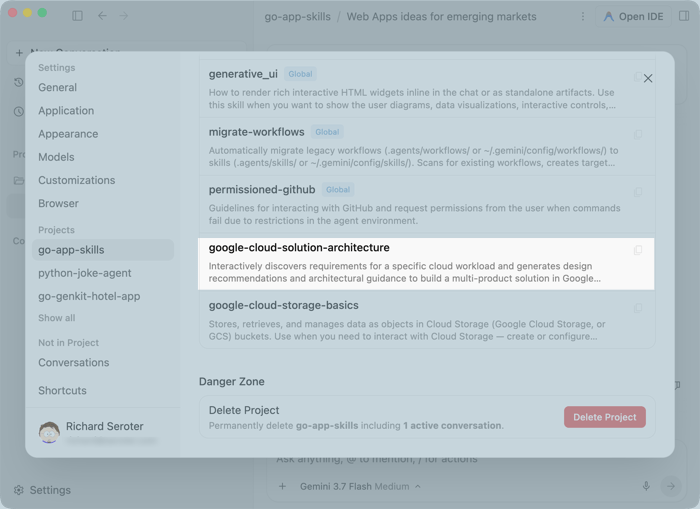
Task: Click the Settings label at bottom left
Action: click(50, 490)
